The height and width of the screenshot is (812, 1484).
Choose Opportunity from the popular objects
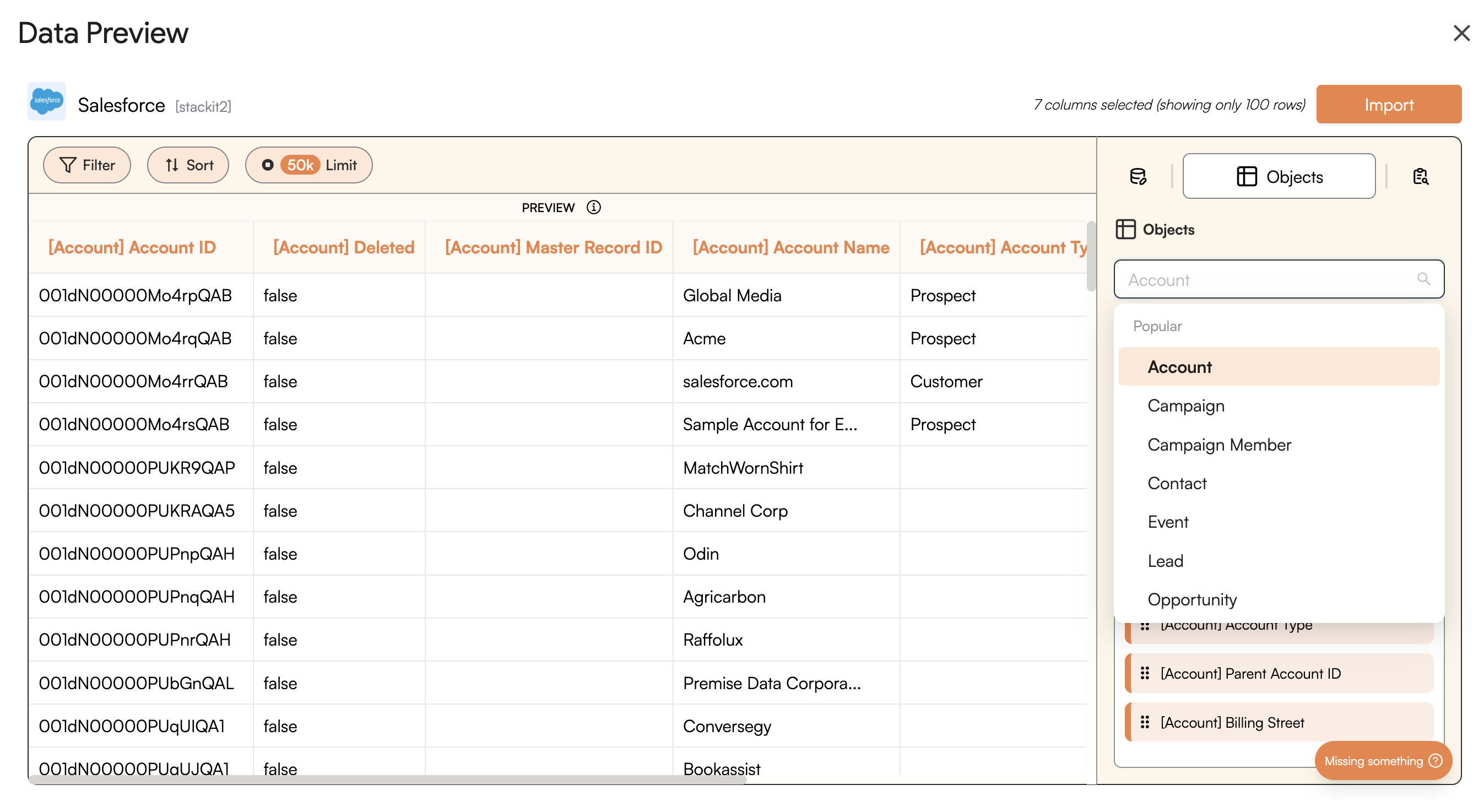pyautogui.click(x=1192, y=599)
